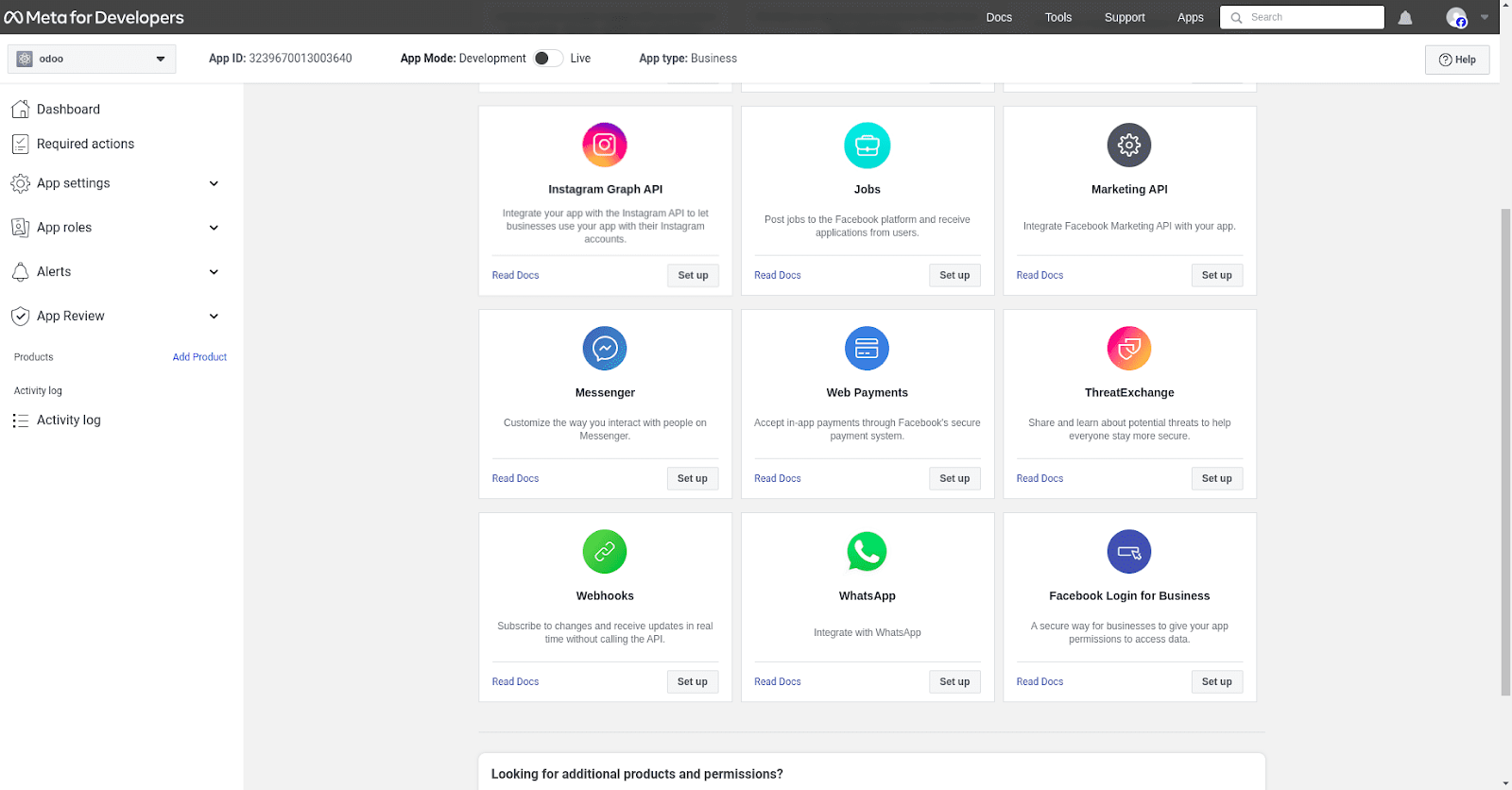Click the App settings gear icon
Image resolution: width=1512 pixels, height=790 pixels.
pos(20,183)
